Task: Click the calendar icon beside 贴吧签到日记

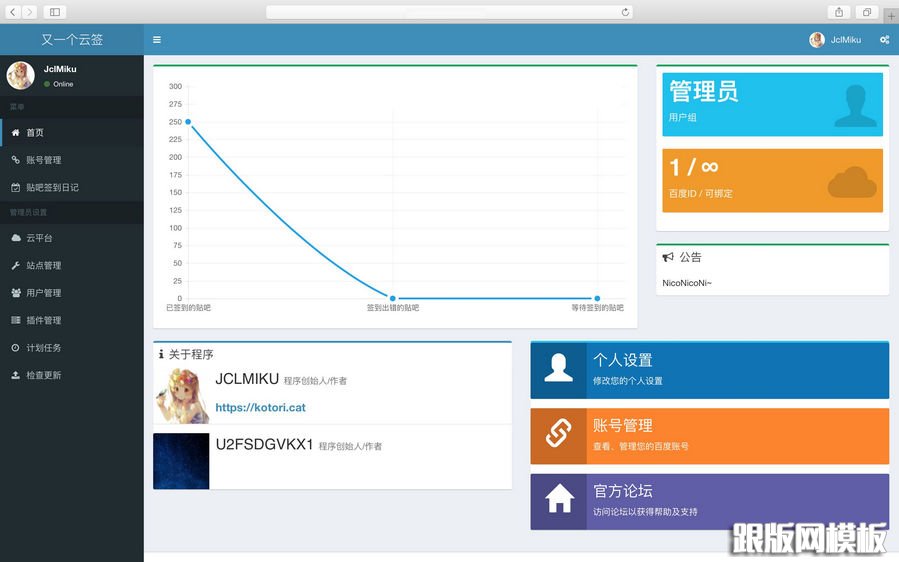Action: (15, 188)
